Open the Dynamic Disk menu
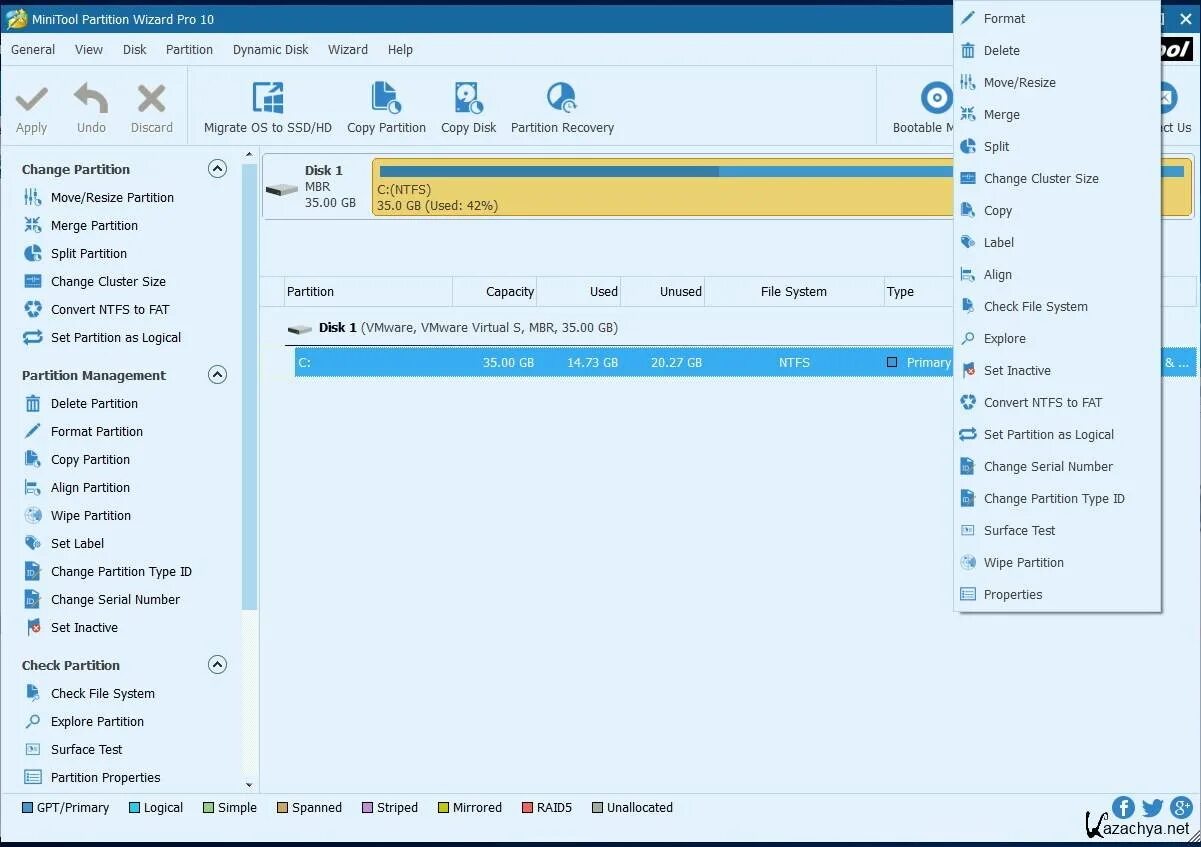 click(271, 50)
